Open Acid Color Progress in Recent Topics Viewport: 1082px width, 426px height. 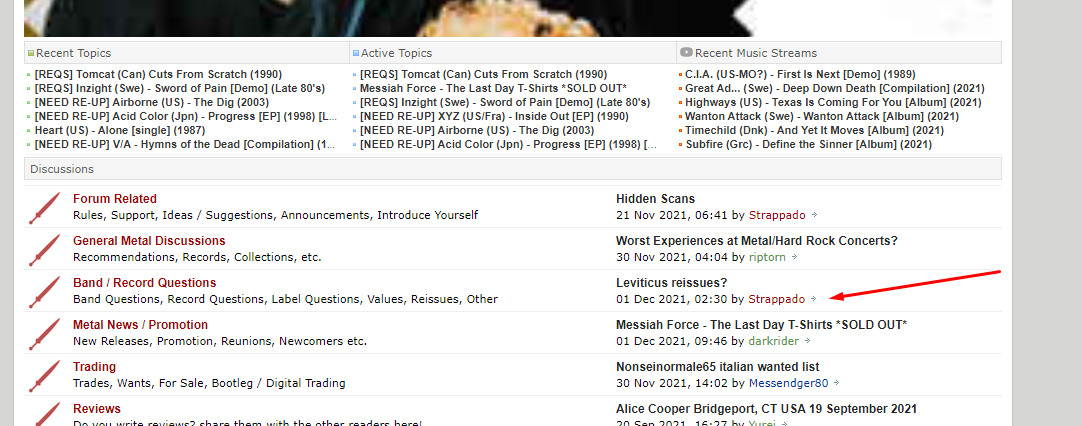pyautogui.click(x=185, y=117)
